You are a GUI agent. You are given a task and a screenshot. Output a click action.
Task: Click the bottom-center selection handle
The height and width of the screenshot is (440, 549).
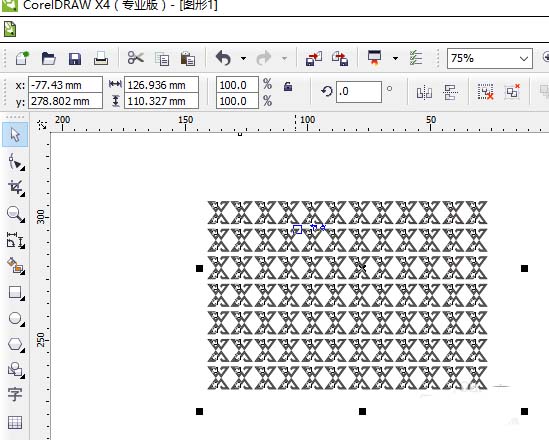pos(362,411)
